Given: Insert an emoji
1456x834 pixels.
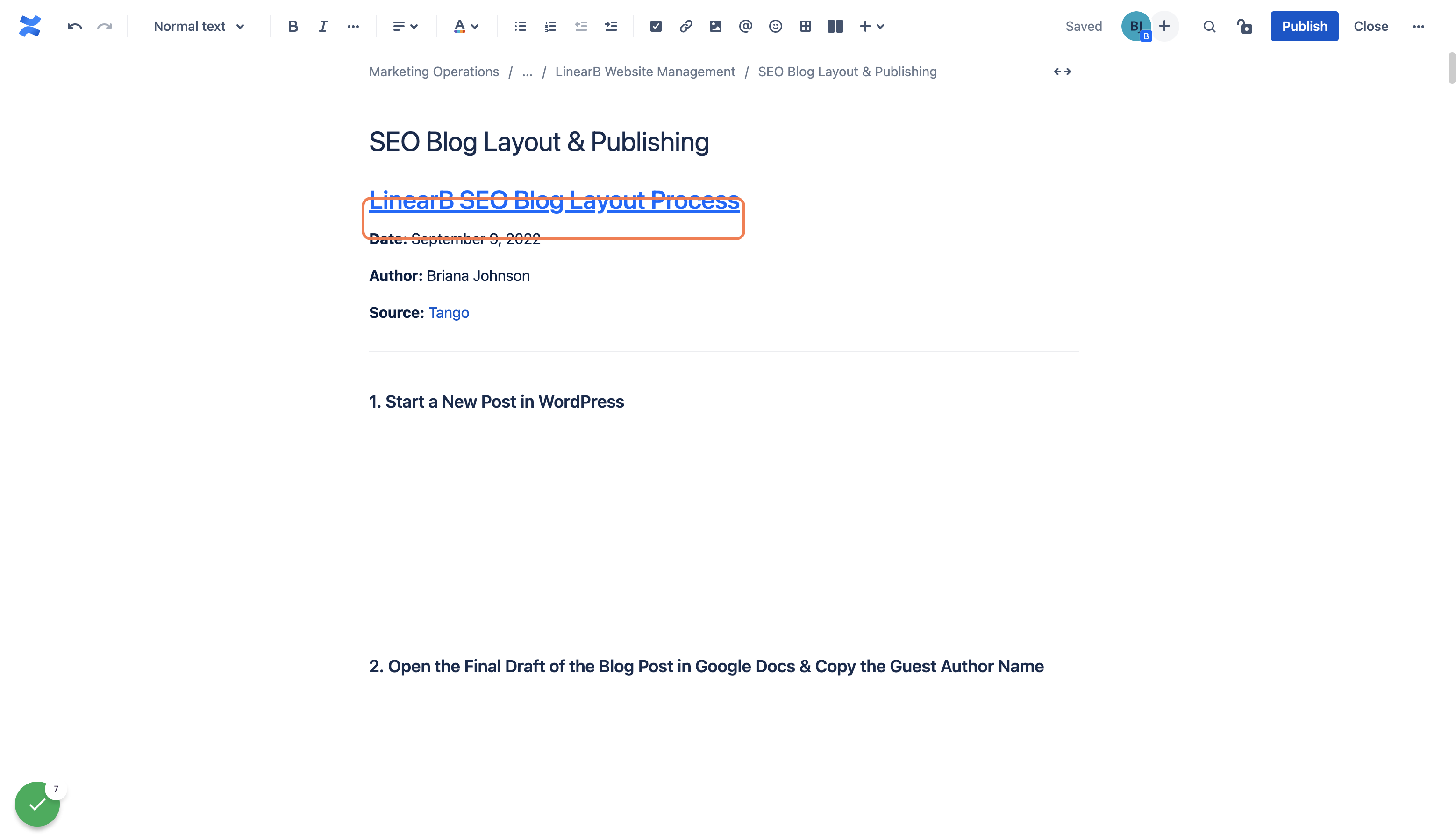Looking at the screenshot, I should click(775, 26).
